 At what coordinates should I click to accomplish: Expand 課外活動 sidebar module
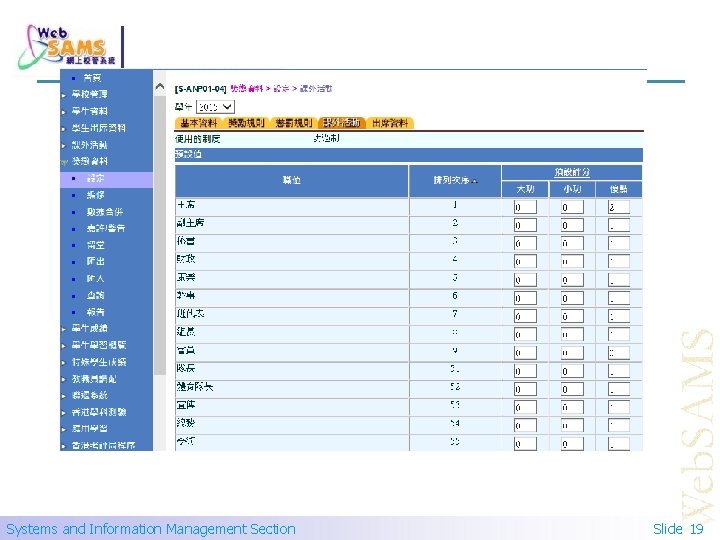pos(90,145)
